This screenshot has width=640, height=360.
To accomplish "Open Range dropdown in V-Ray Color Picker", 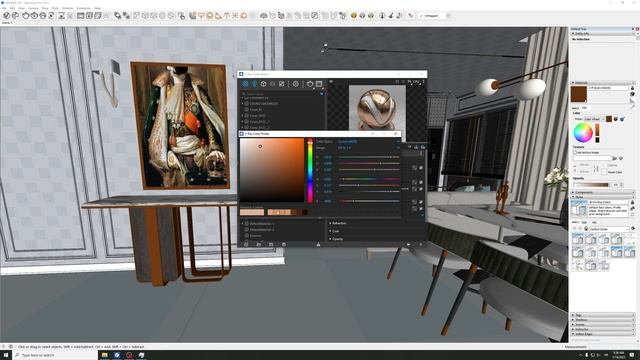I will [x=369, y=147].
